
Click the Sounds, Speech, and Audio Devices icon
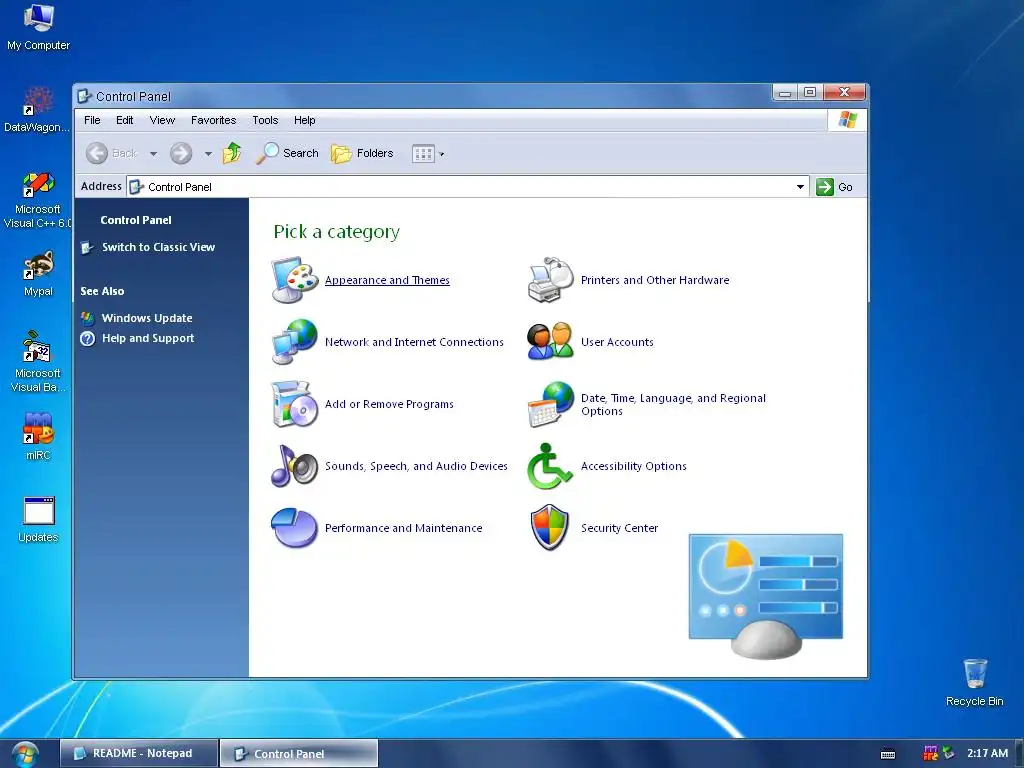295,466
